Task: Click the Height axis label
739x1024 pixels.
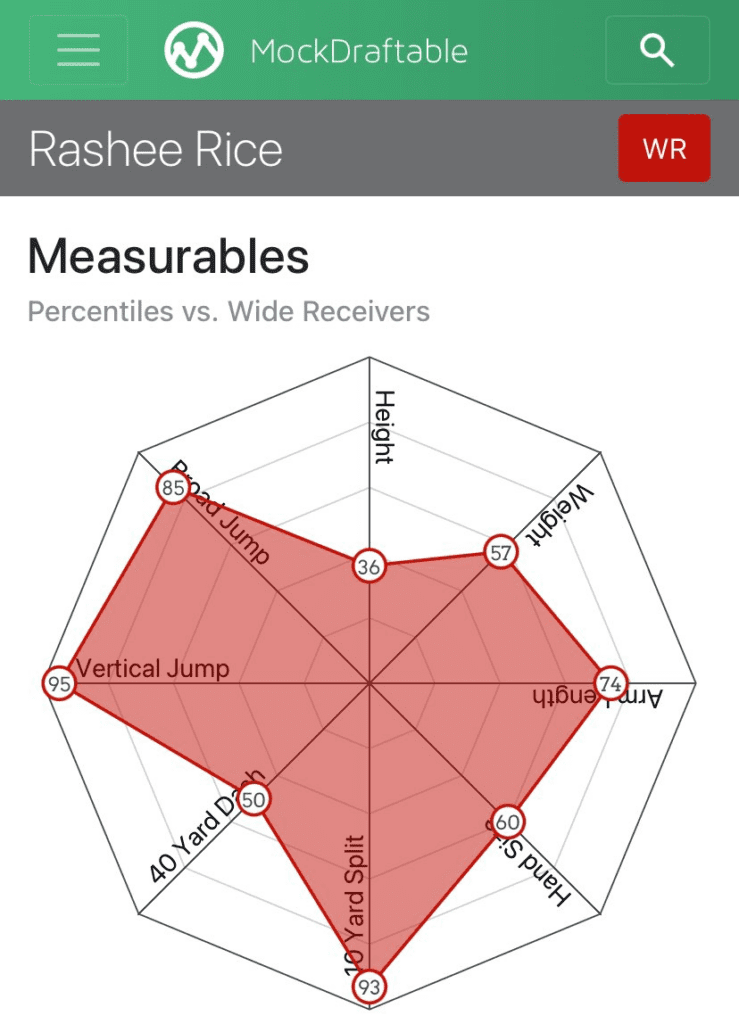Action: tap(385, 427)
